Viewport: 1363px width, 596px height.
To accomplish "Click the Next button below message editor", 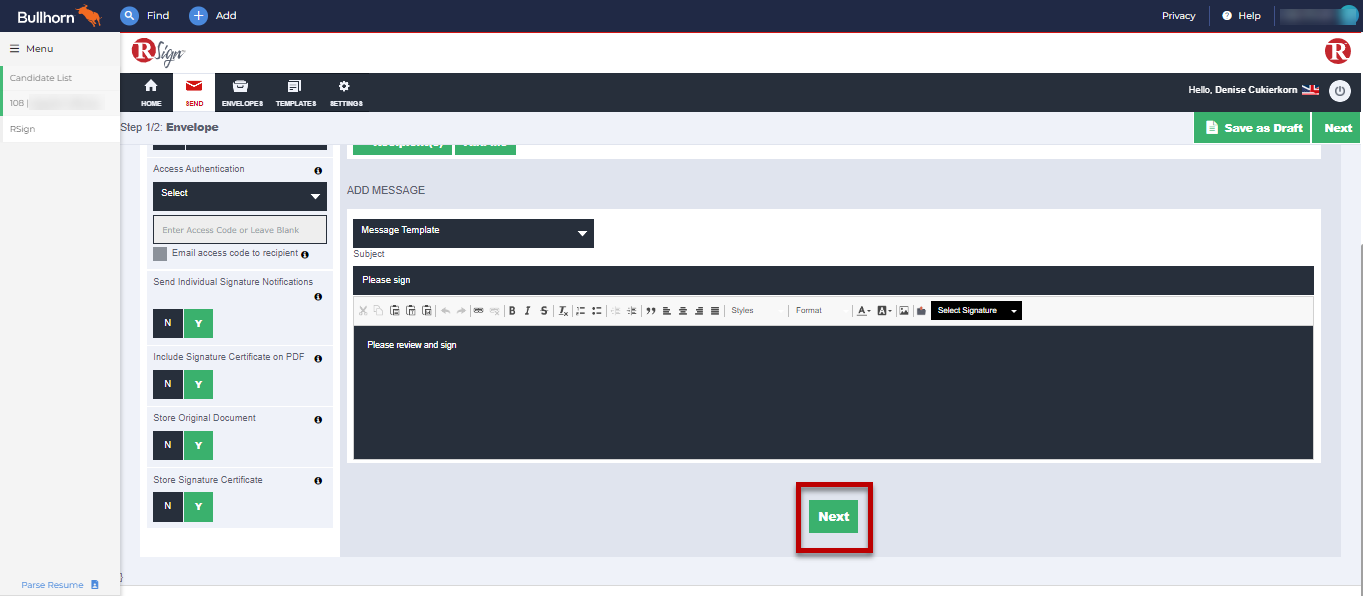I will point(833,517).
